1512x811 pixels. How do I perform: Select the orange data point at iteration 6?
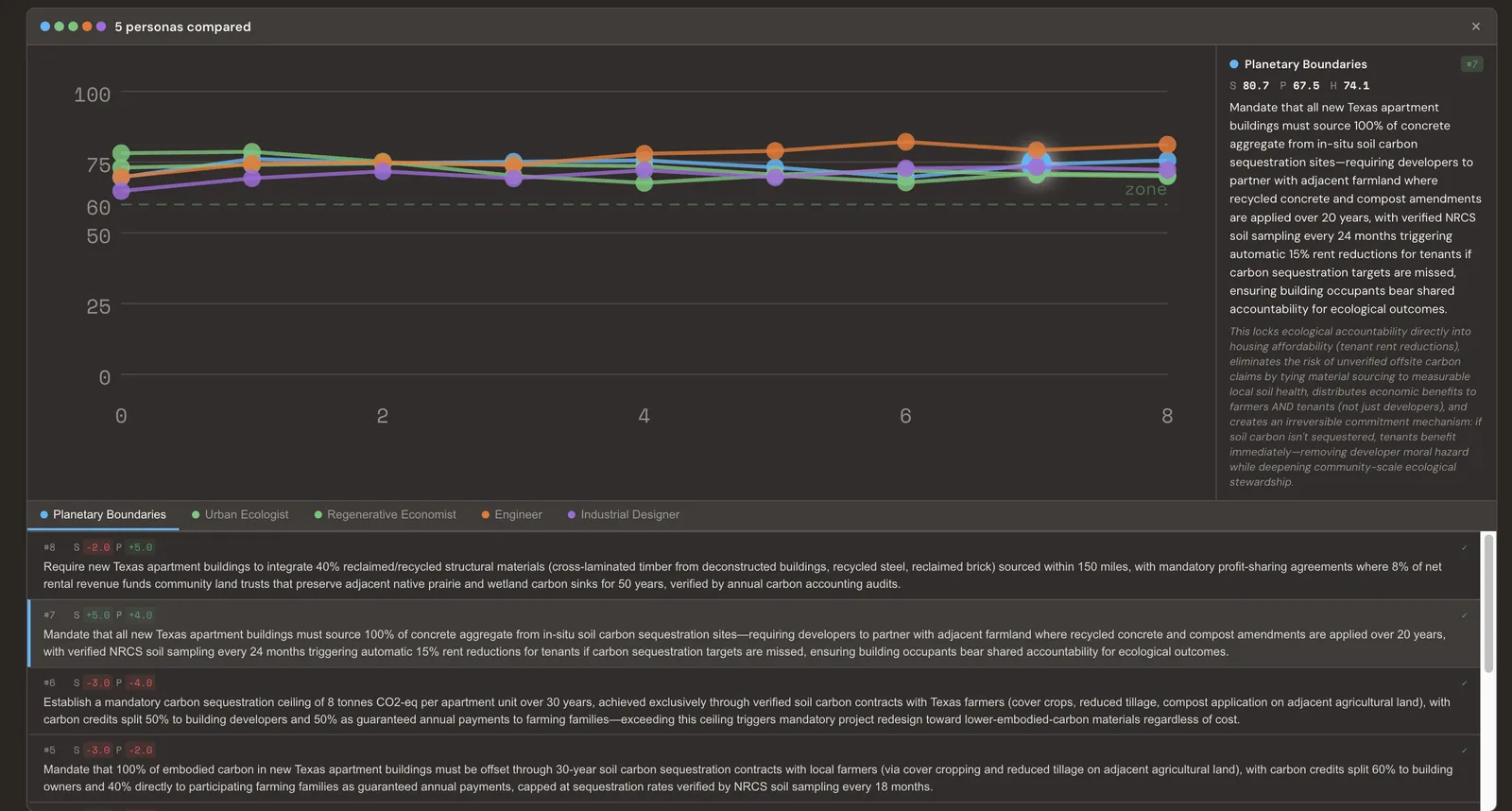(905, 142)
